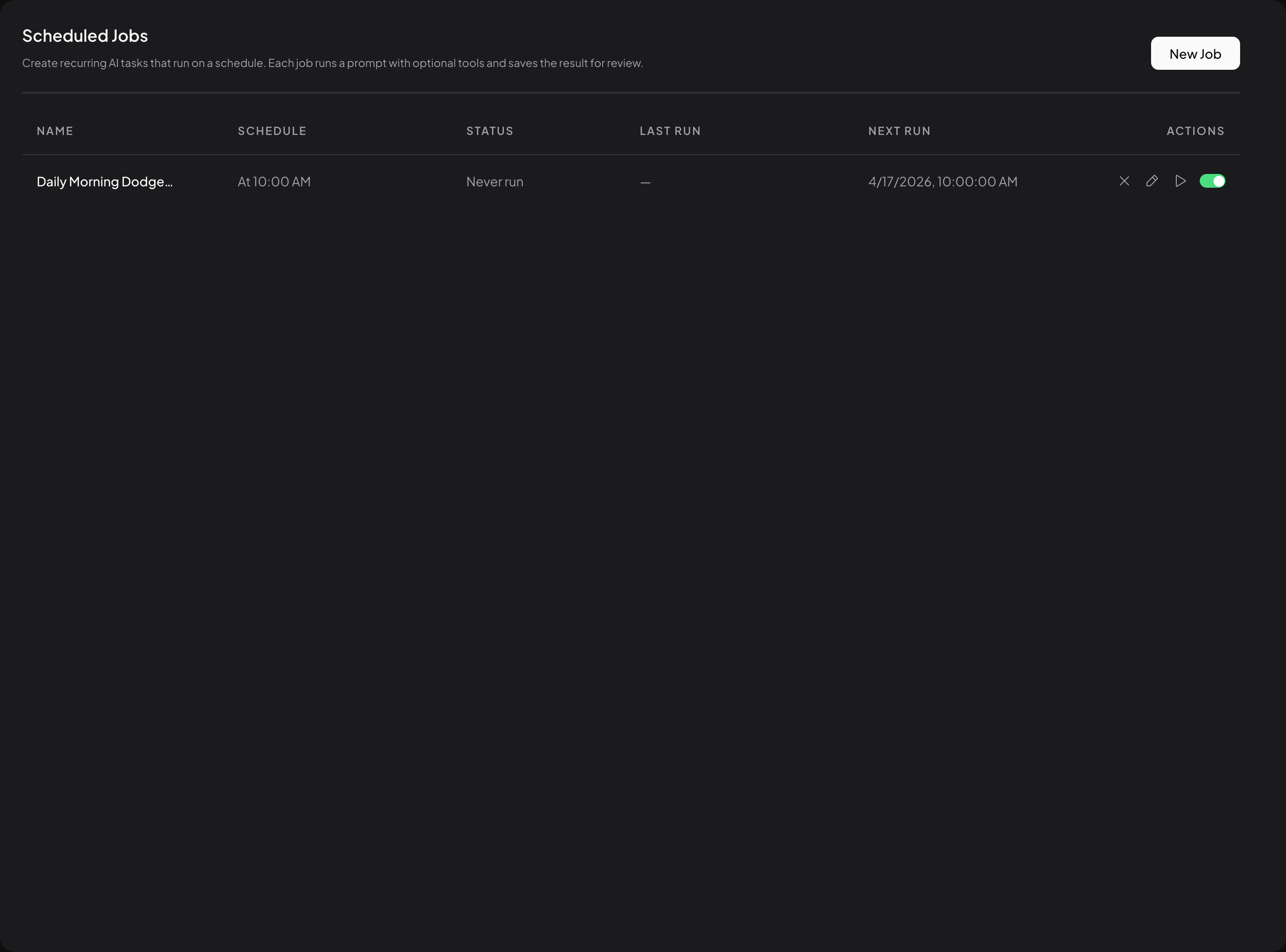The width and height of the screenshot is (1286, 952).
Task: Click the X icon in the Actions column
Action: coord(1124,181)
